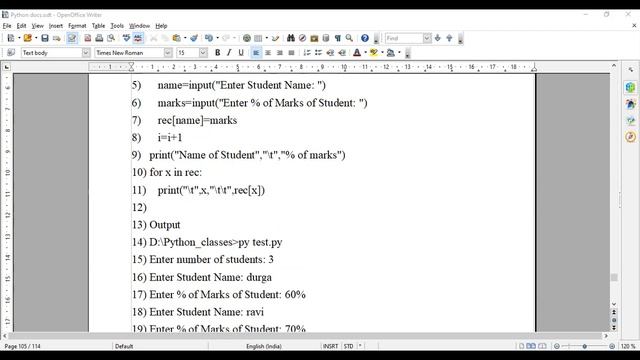Open Page Preview icon

coord(111,38)
